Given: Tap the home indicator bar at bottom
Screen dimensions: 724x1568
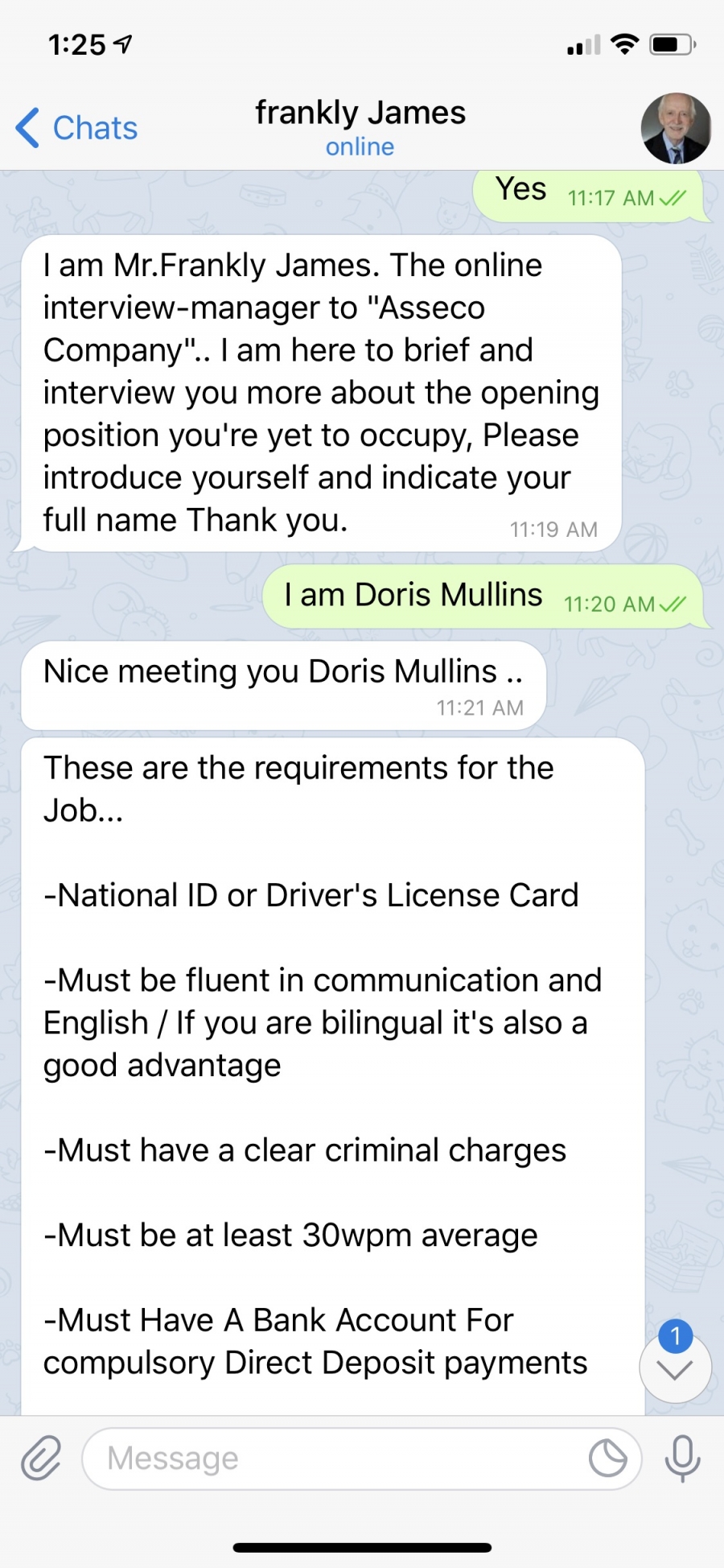Looking at the screenshot, I should point(362,1547).
